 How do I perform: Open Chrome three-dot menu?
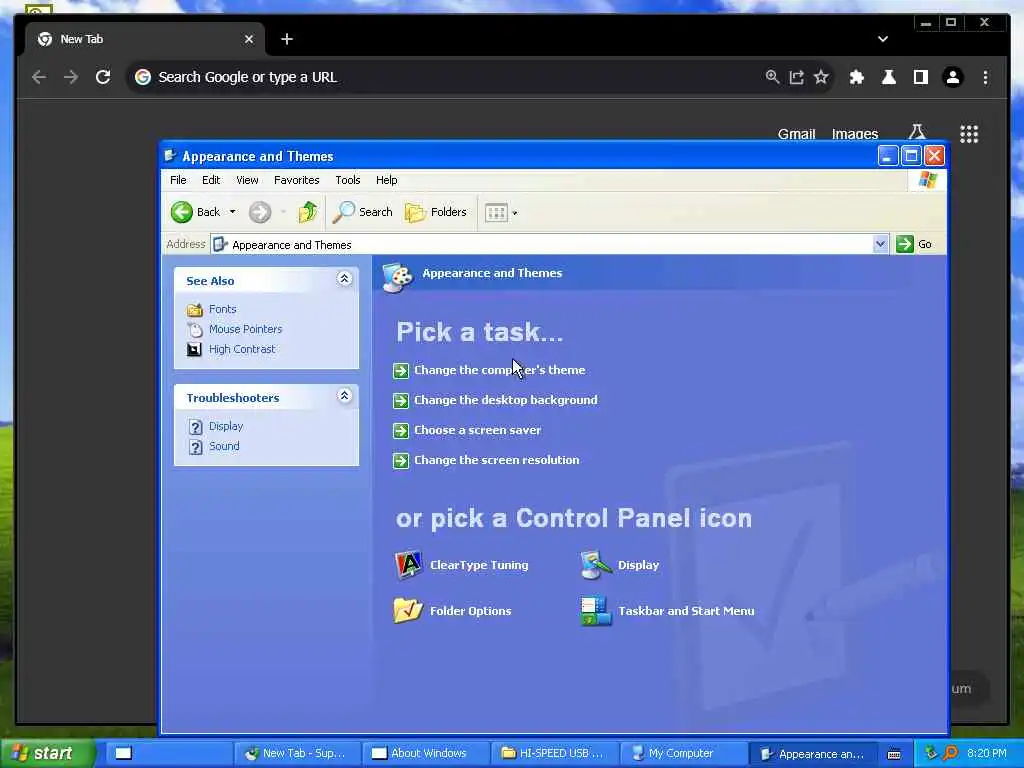(985, 77)
